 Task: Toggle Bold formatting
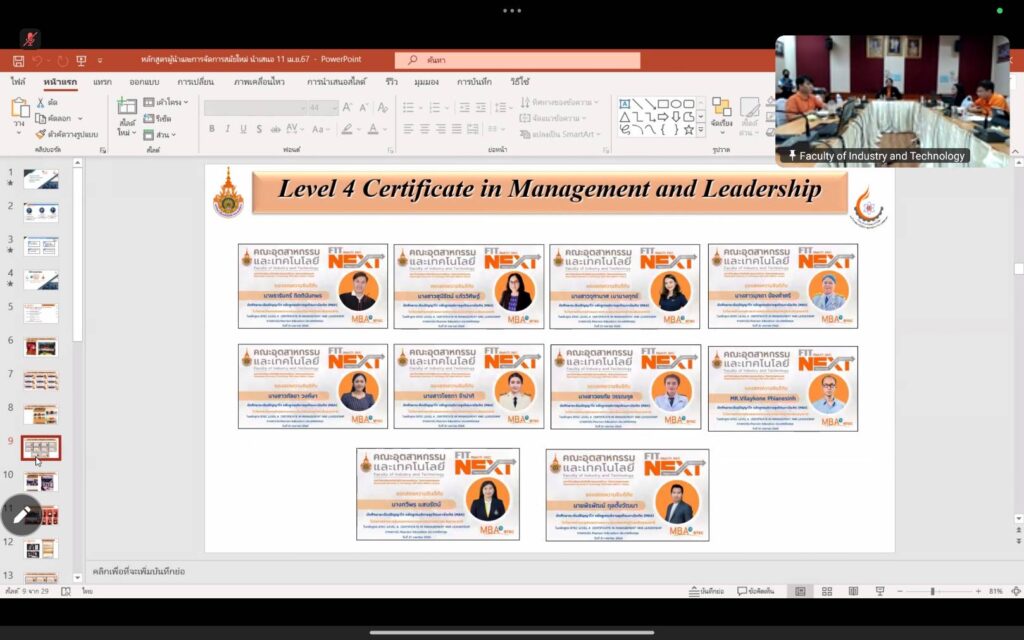tap(212, 129)
